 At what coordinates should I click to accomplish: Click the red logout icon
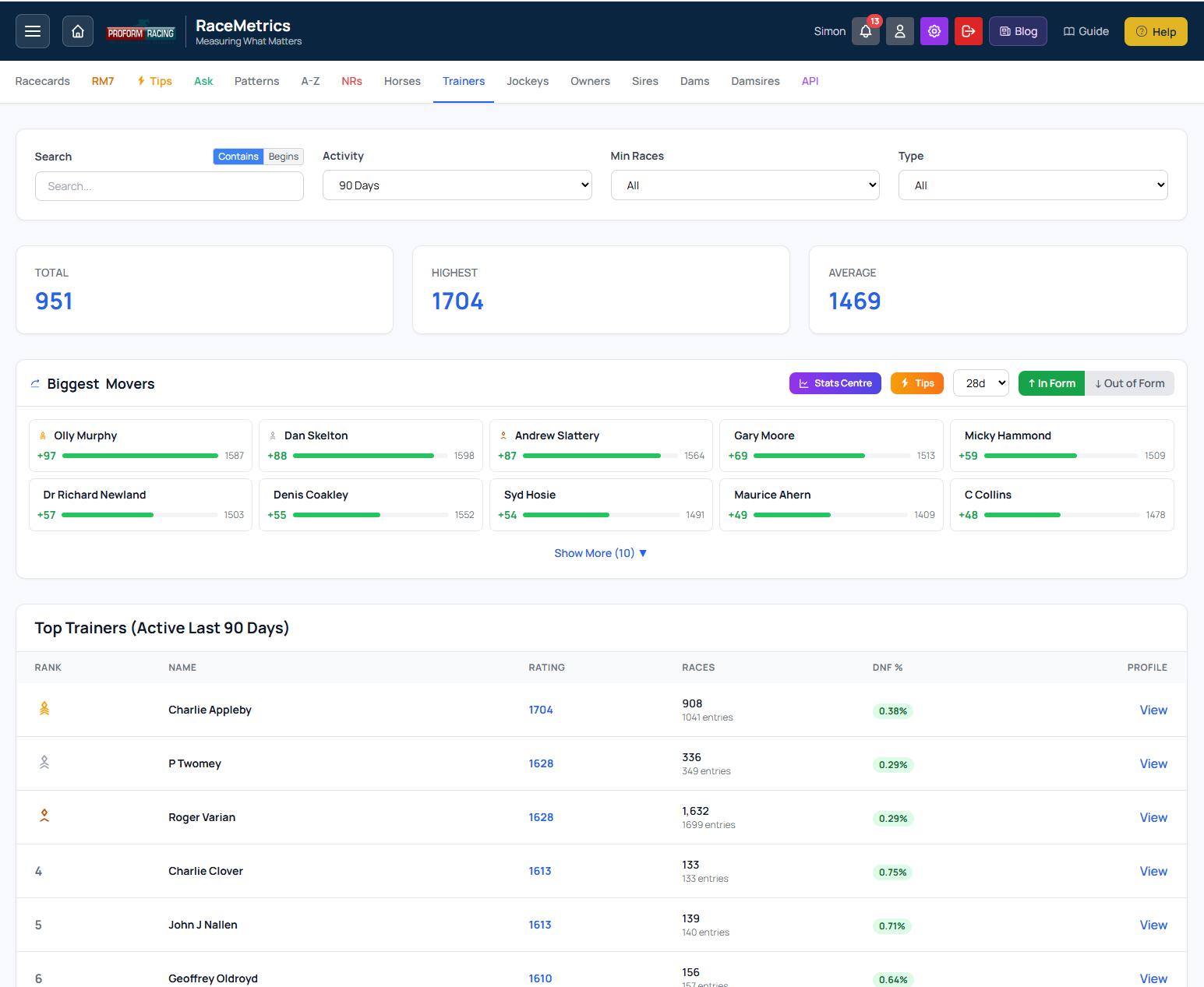[969, 31]
